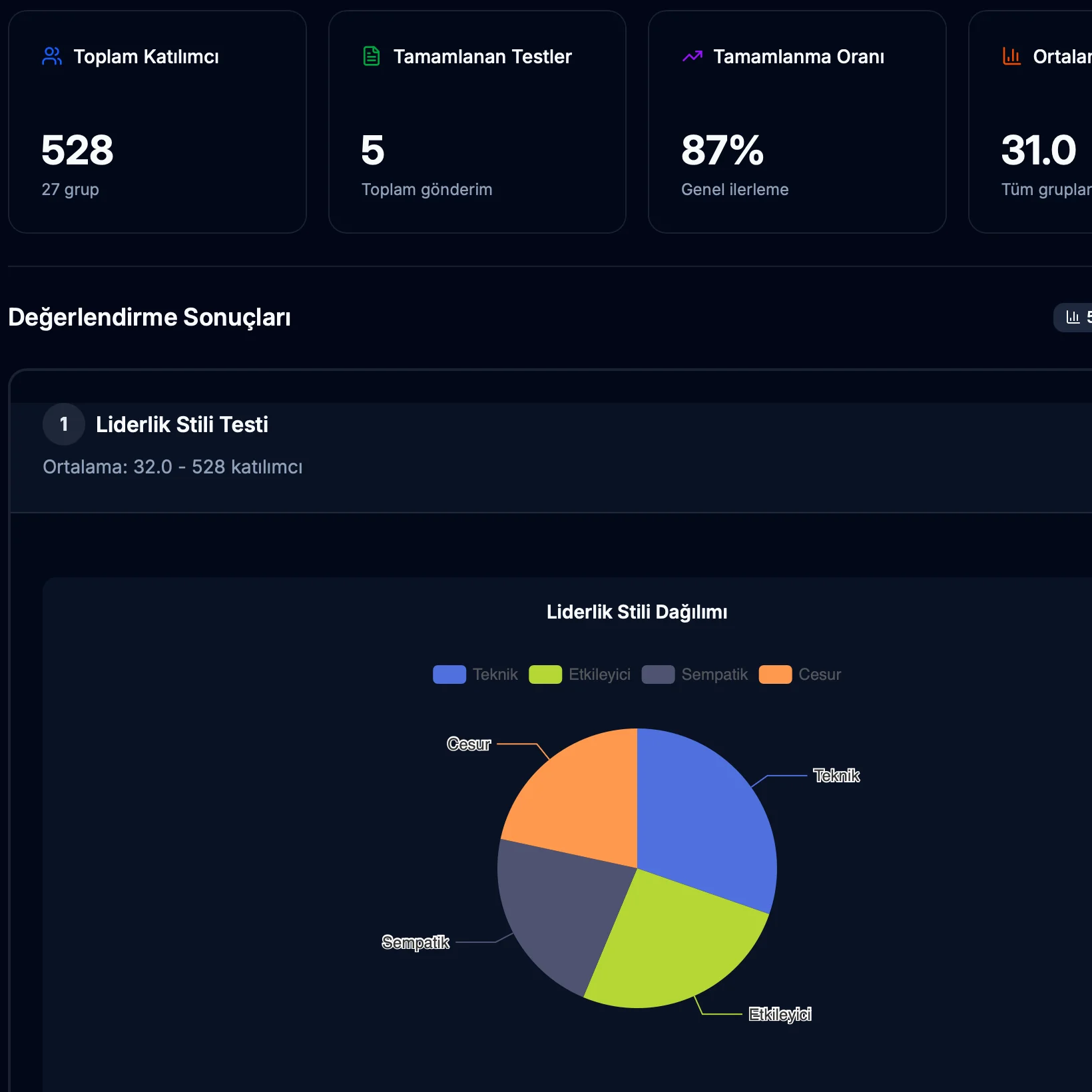Click the Tamamlanan Testler card value 5
The image size is (1092, 1092).
click(x=373, y=150)
